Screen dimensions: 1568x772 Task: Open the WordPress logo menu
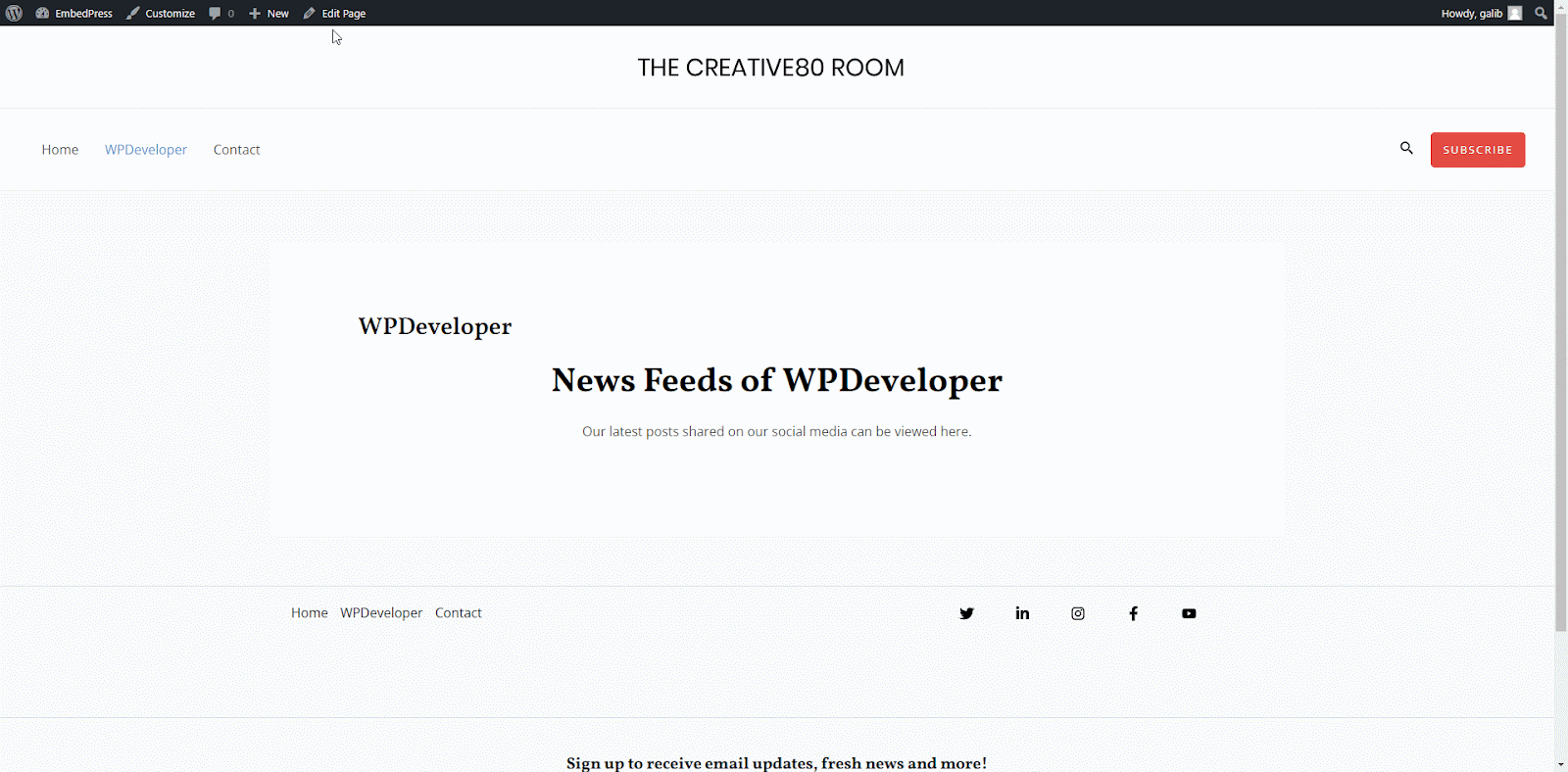(x=14, y=13)
